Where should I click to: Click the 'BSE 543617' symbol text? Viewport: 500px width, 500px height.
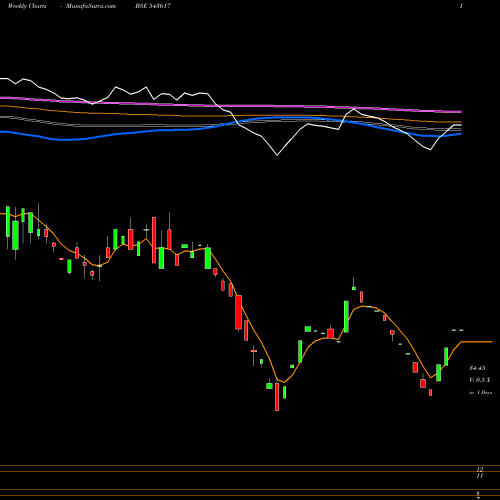pyautogui.click(x=153, y=6)
